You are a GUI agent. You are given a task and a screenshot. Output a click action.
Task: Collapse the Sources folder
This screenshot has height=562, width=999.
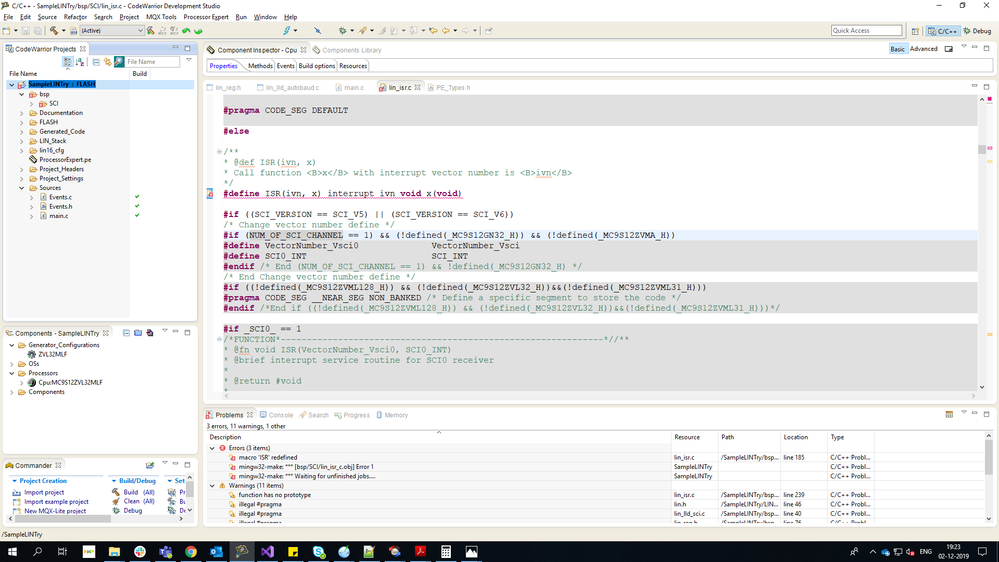coord(22,188)
